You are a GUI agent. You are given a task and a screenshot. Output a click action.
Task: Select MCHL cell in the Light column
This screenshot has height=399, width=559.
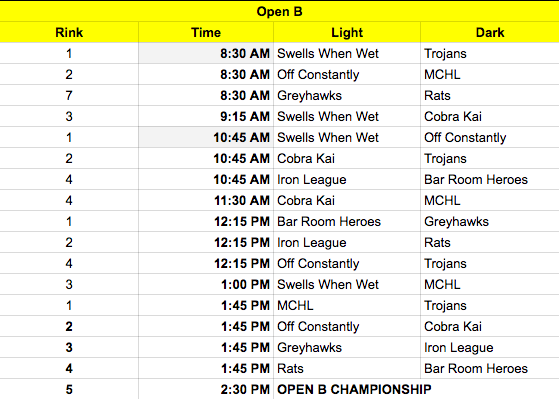(x=347, y=305)
